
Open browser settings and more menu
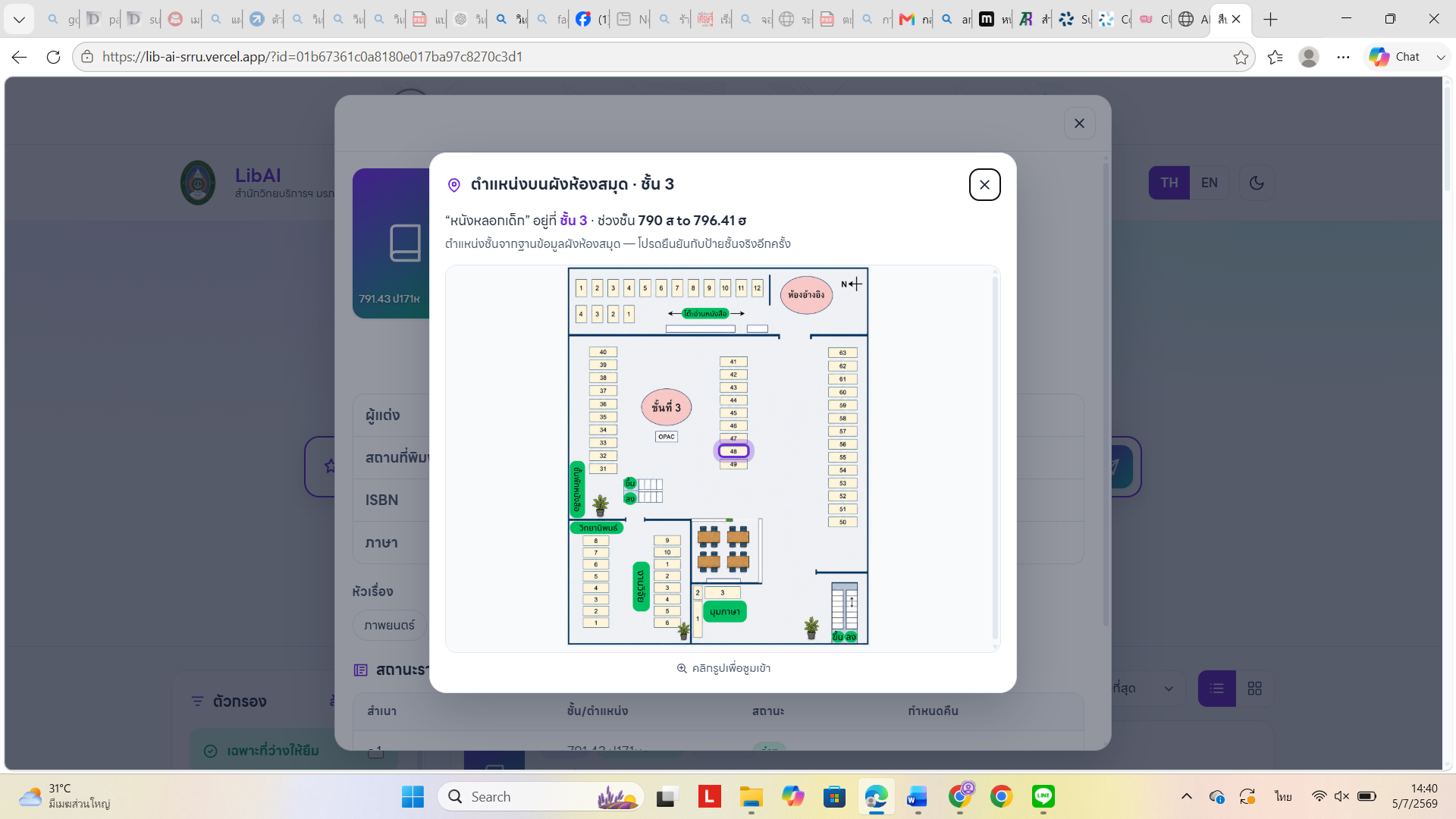pyautogui.click(x=1343, y=57)
